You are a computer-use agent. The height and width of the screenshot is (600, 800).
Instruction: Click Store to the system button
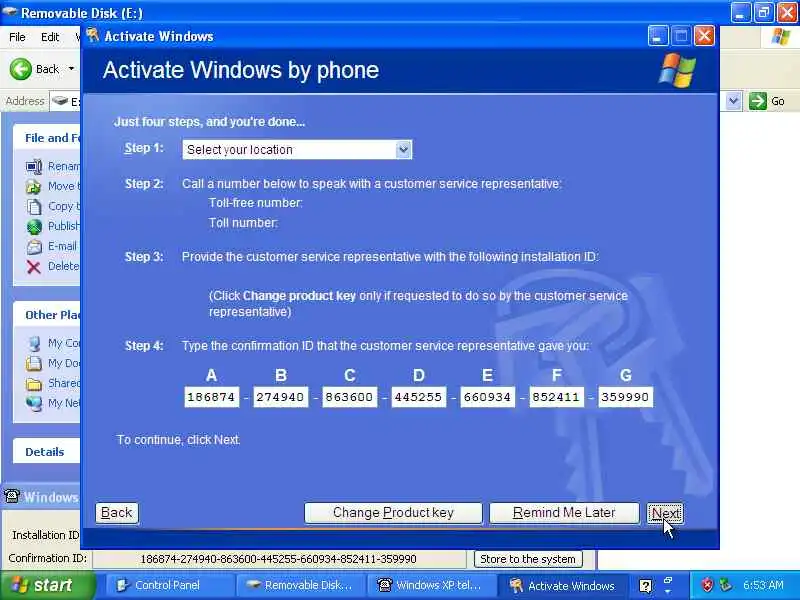tap(528, 559)
